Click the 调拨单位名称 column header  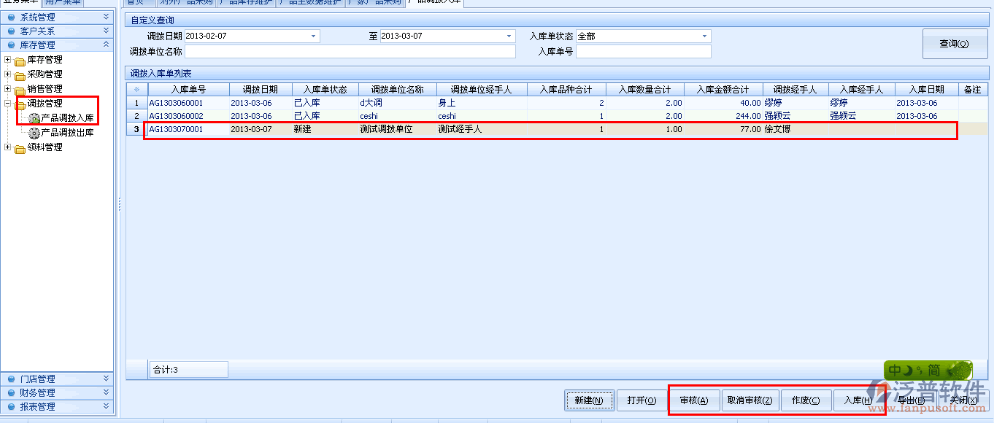tap(398, 89)
